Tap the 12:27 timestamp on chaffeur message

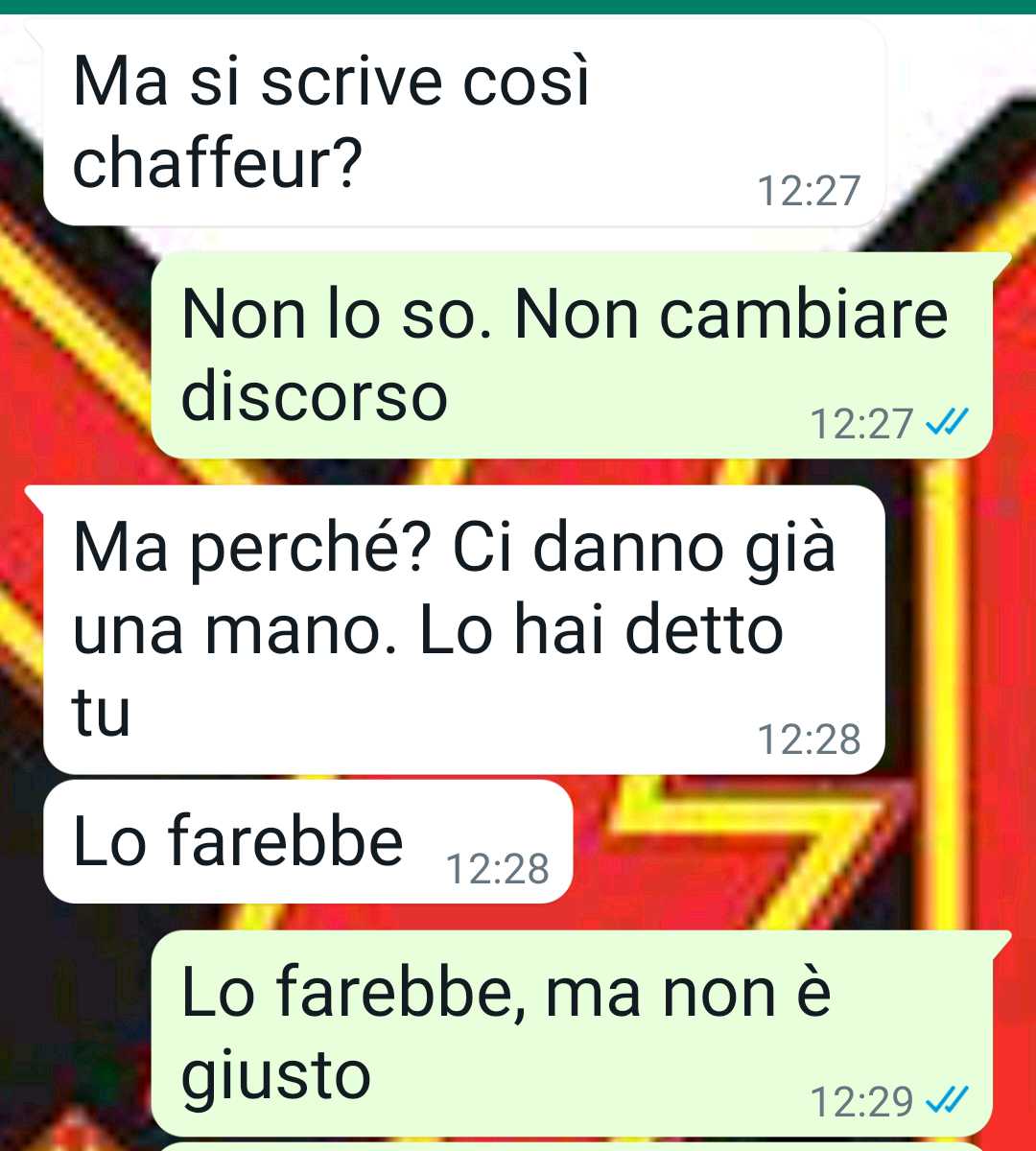[x=810, y=191]
